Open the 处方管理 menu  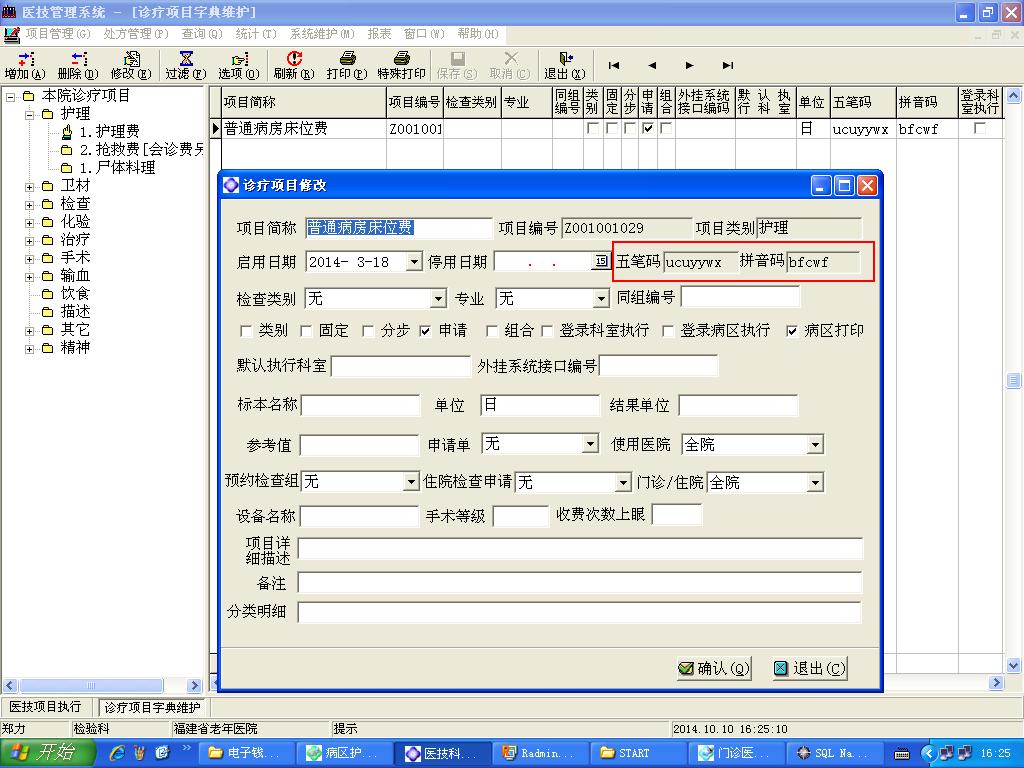click(135, 34)
